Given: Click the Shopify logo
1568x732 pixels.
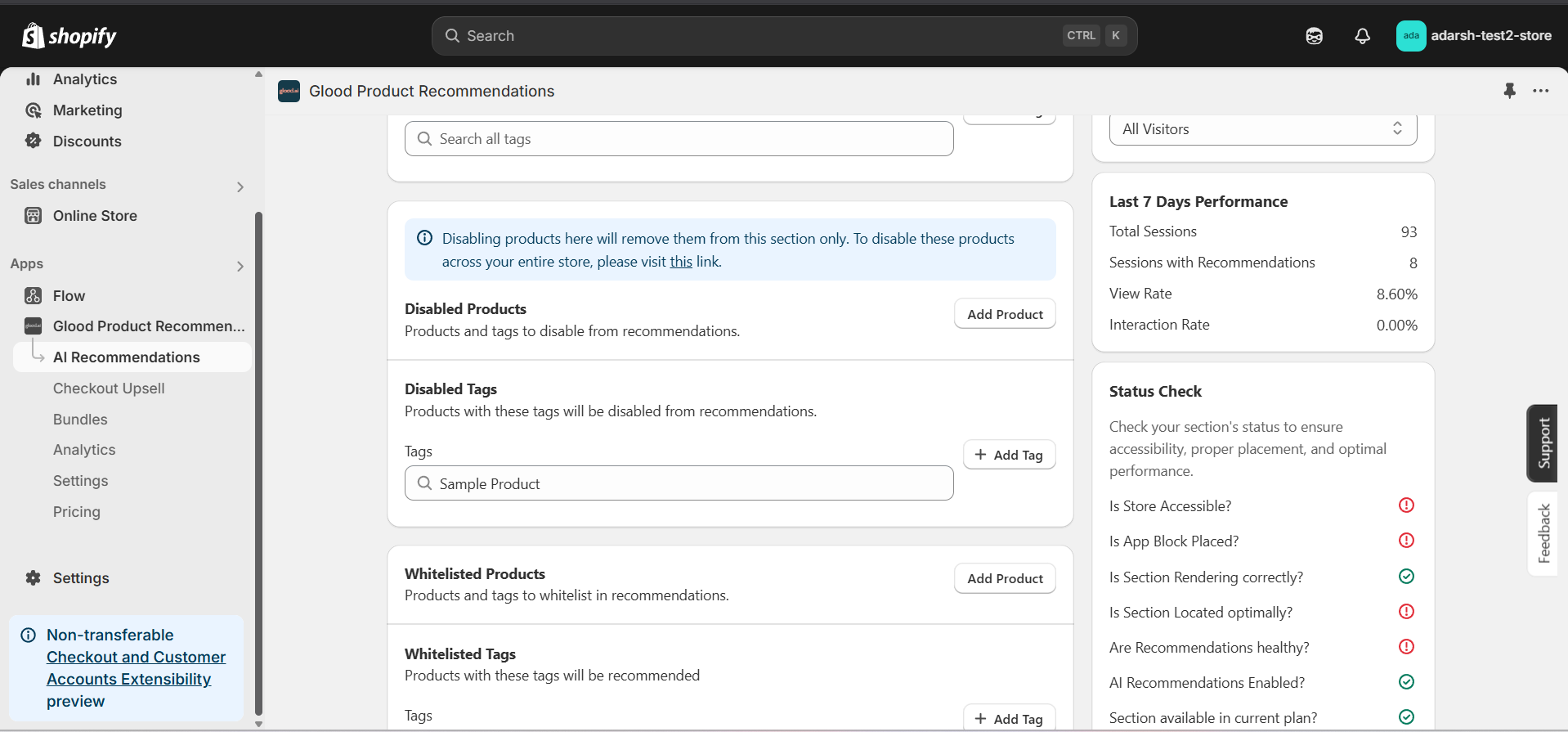Looking at the screenshot, I should [69, 36].
